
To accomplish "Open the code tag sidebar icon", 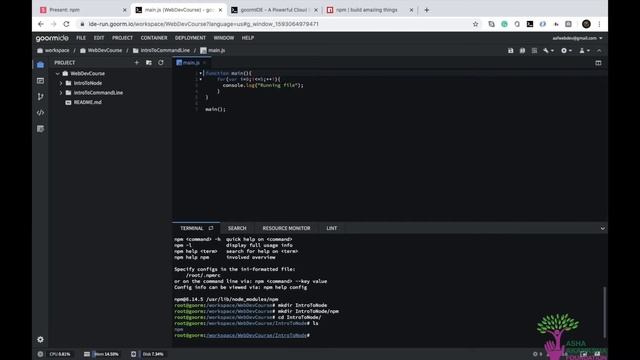I will (x=40, y=113).
